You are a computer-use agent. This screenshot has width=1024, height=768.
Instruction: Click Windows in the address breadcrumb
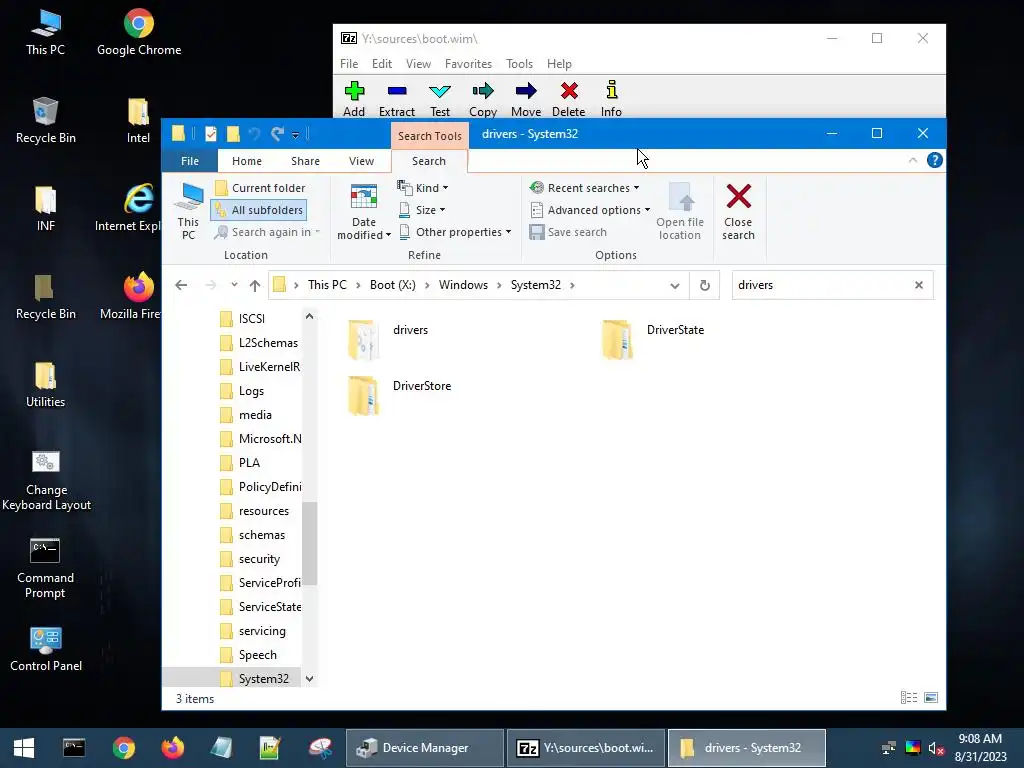coord(463,285)
